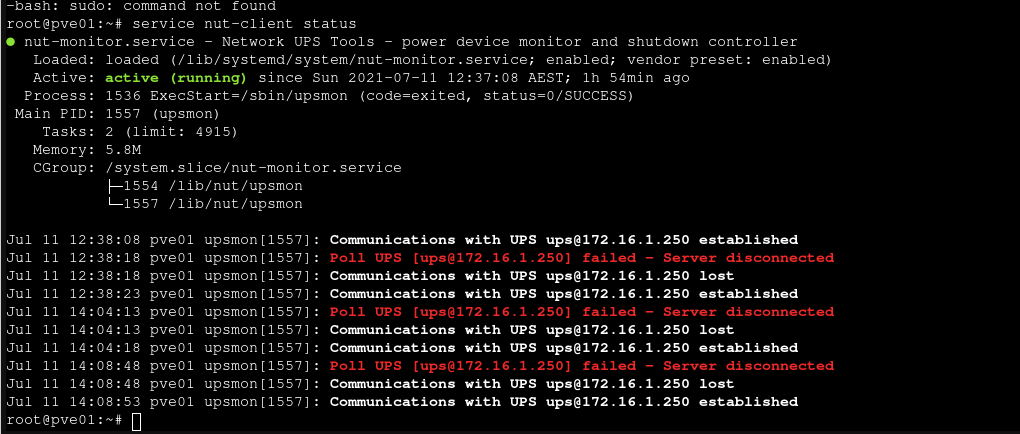Click the first red 'Poll UPS failed' line
Image resolution: width=1020 pixels, height=434 pixels.
(x=420, y=258)
